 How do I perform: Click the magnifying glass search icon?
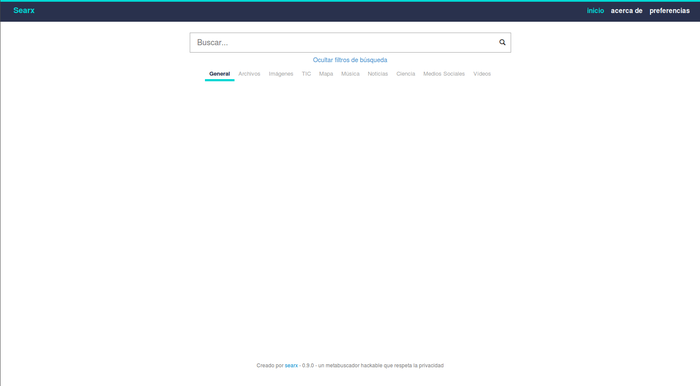502,42
